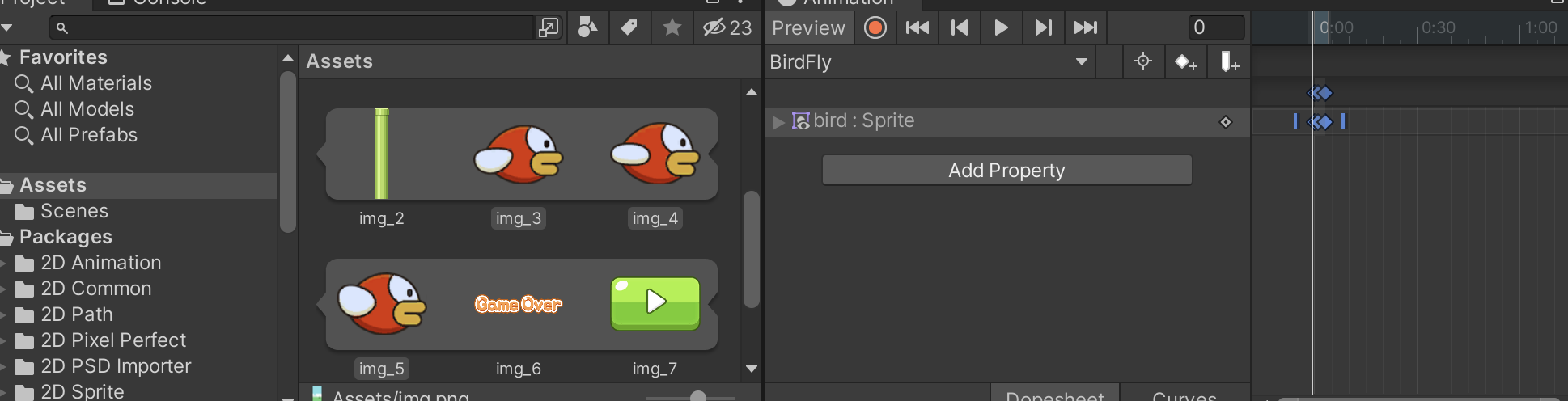
Task: Click the 1:00 mark on timeline ruler
Action: (x=1540, y=27)
